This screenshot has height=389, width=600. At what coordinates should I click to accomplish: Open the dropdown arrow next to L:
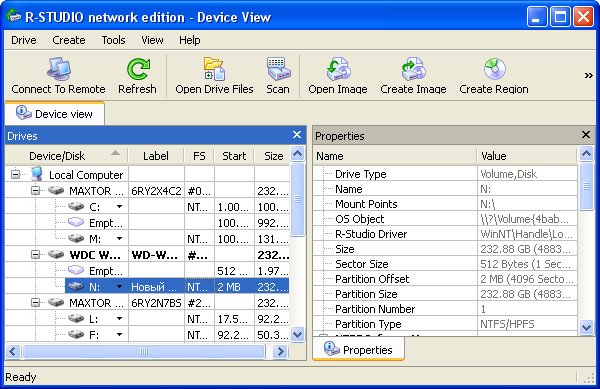click(119, 319)
